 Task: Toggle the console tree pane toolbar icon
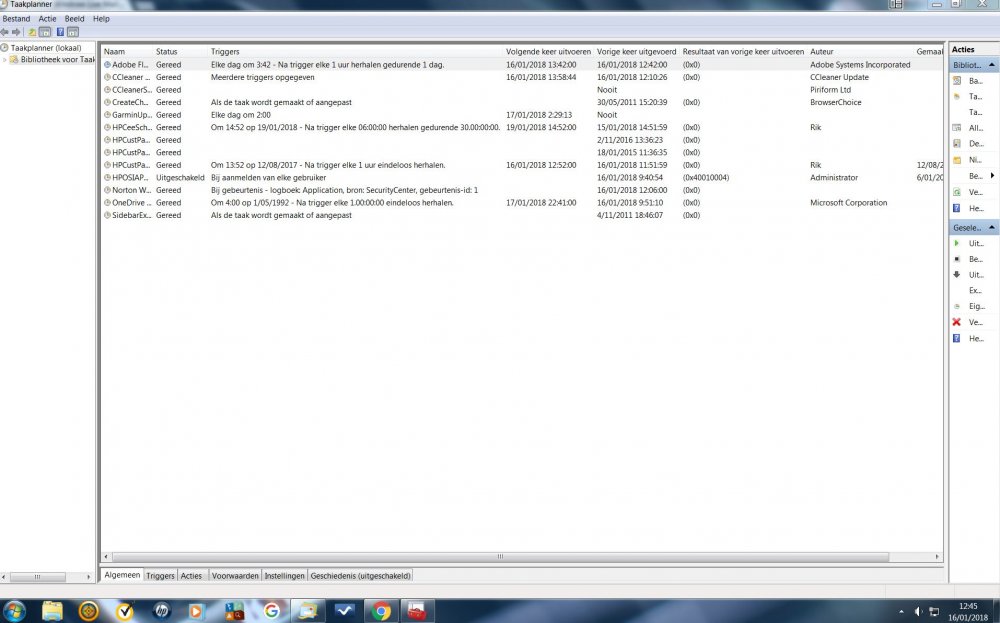tap(45, 32)
